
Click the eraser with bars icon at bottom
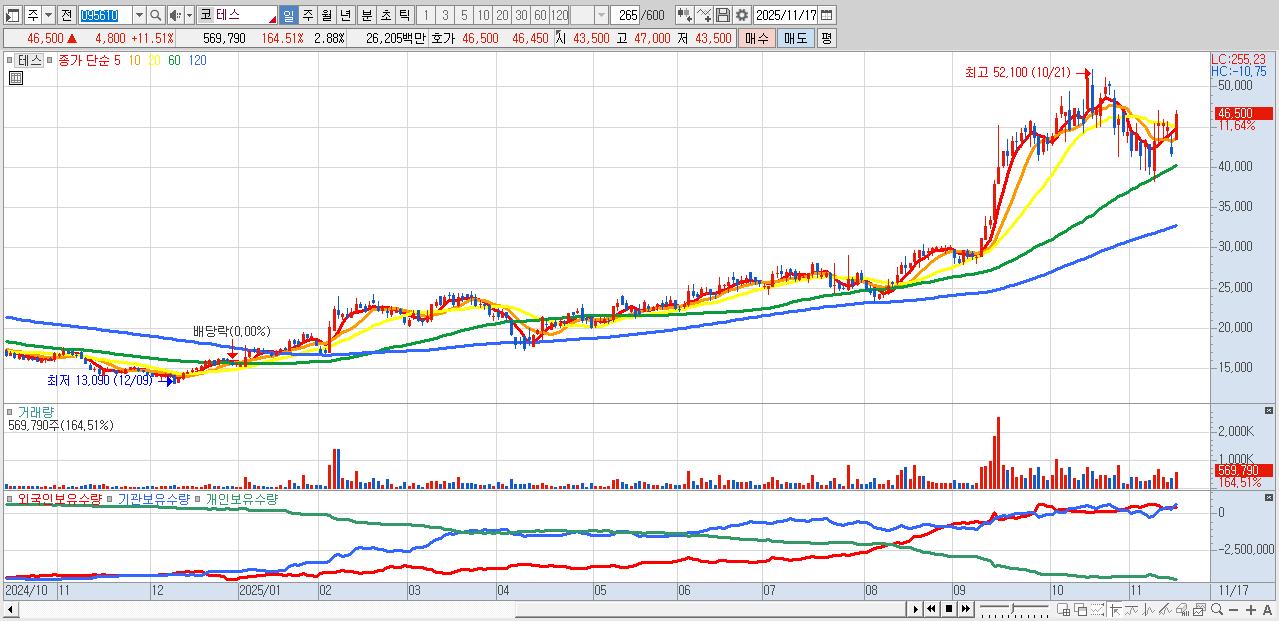pyautogui.click(x=1182, y=609)
